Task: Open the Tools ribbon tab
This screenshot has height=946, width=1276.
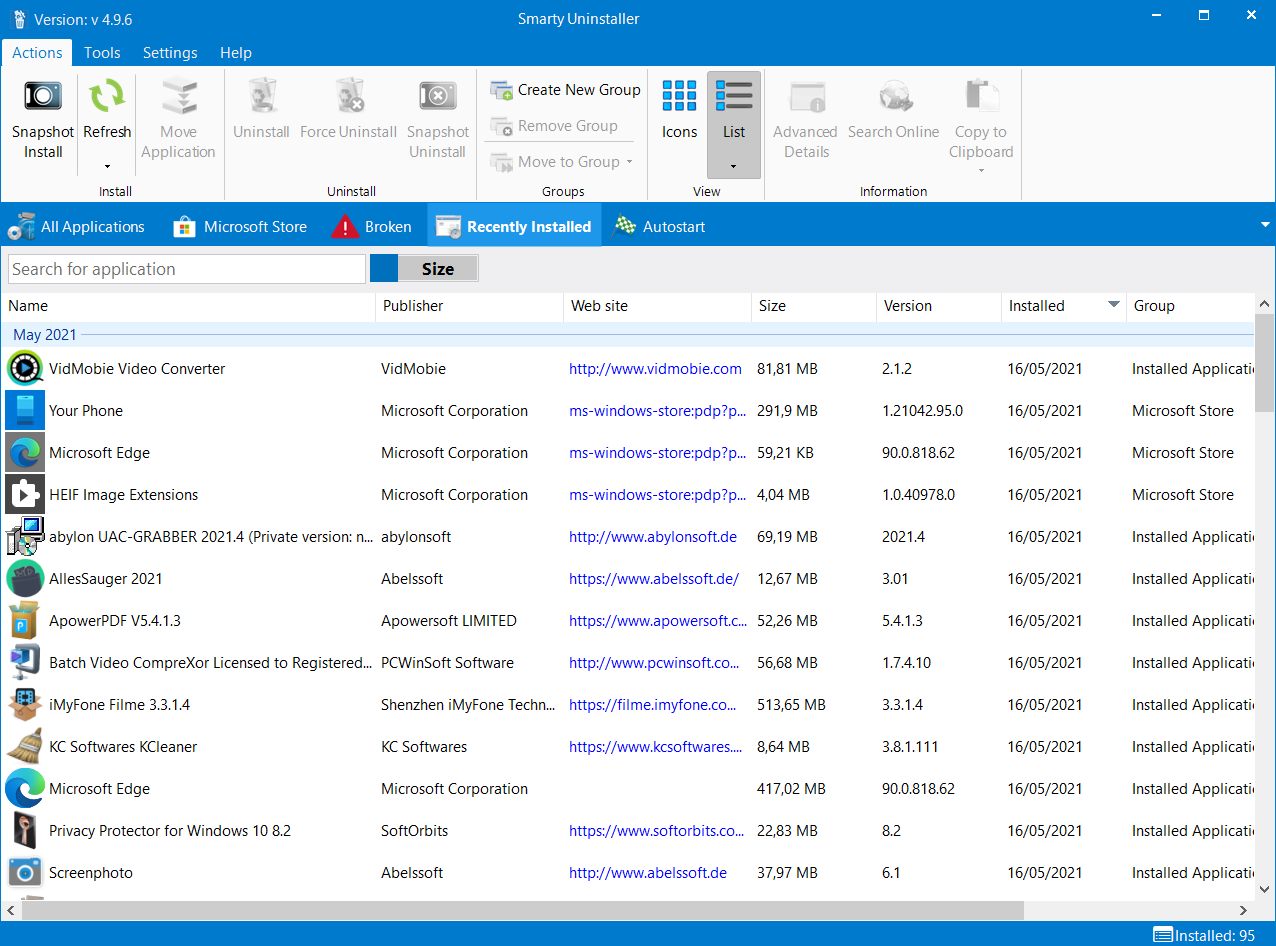Action: [x=102, y=53]
